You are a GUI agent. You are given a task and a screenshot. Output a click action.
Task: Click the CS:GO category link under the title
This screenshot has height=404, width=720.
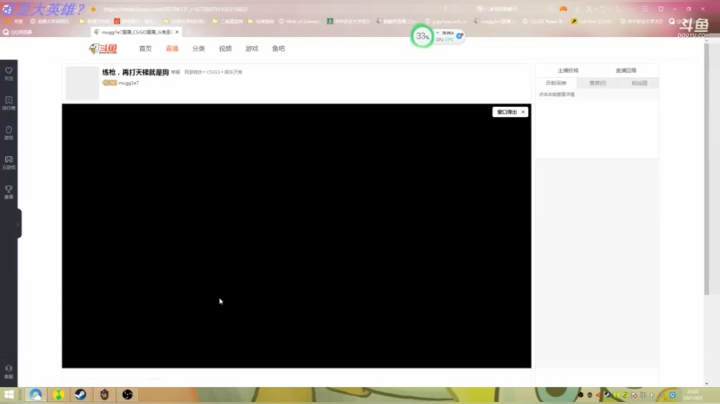(x=213, y=72)
